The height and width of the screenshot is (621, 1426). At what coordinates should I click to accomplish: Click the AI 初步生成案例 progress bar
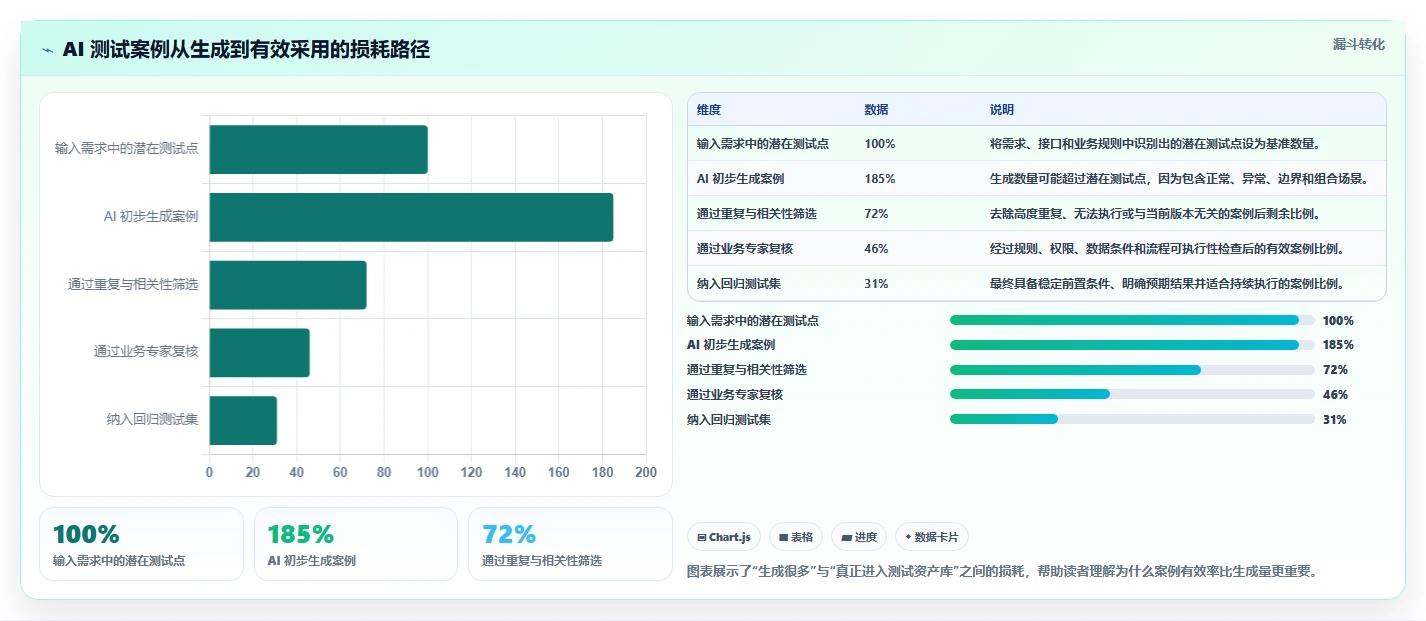[x=1132, y=345]
